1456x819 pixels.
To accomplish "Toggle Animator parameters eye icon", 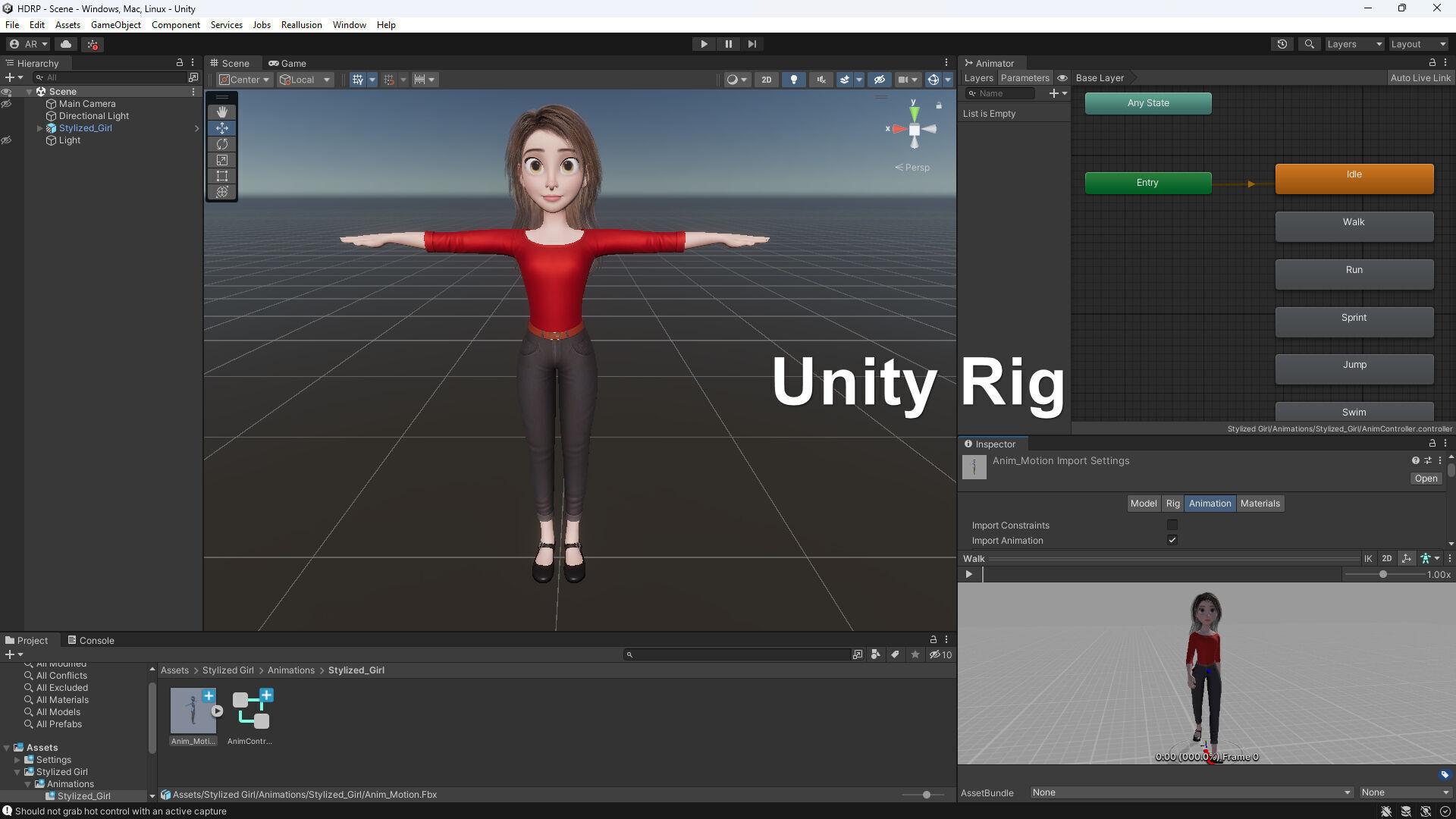I will coord(1062,78).
